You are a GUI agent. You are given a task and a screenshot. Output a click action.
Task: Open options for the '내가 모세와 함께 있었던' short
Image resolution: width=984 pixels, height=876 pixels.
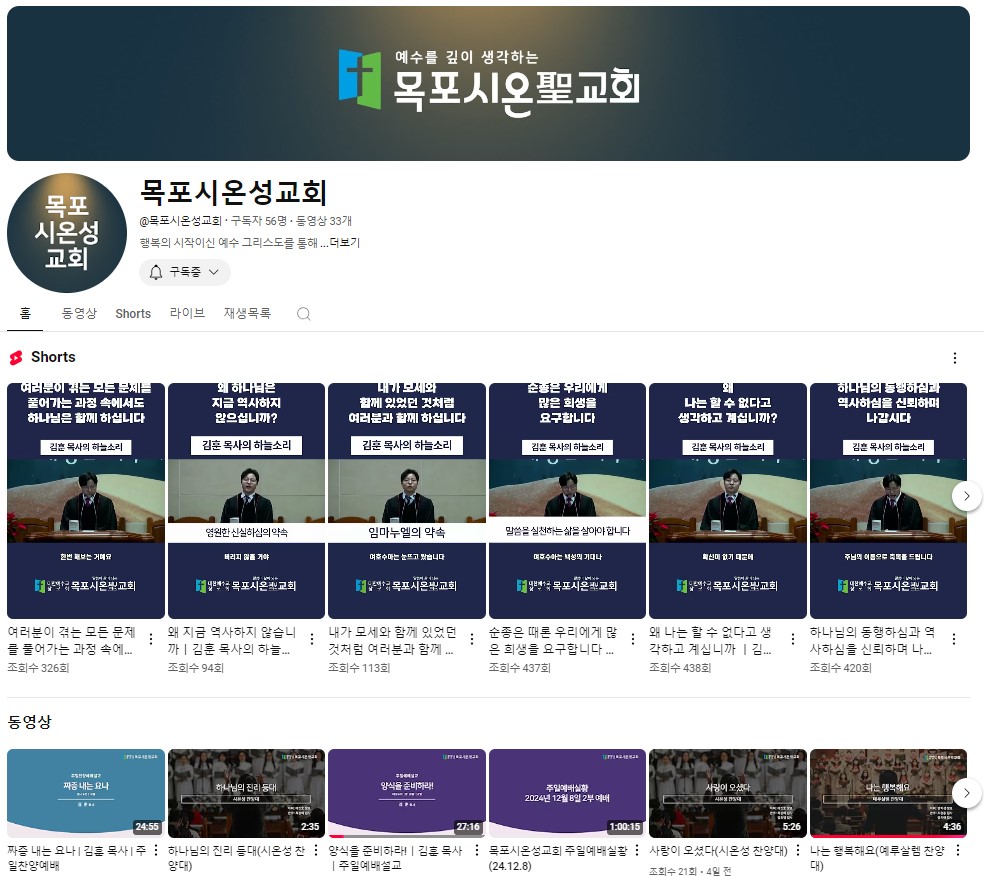(x=472, y=639)
